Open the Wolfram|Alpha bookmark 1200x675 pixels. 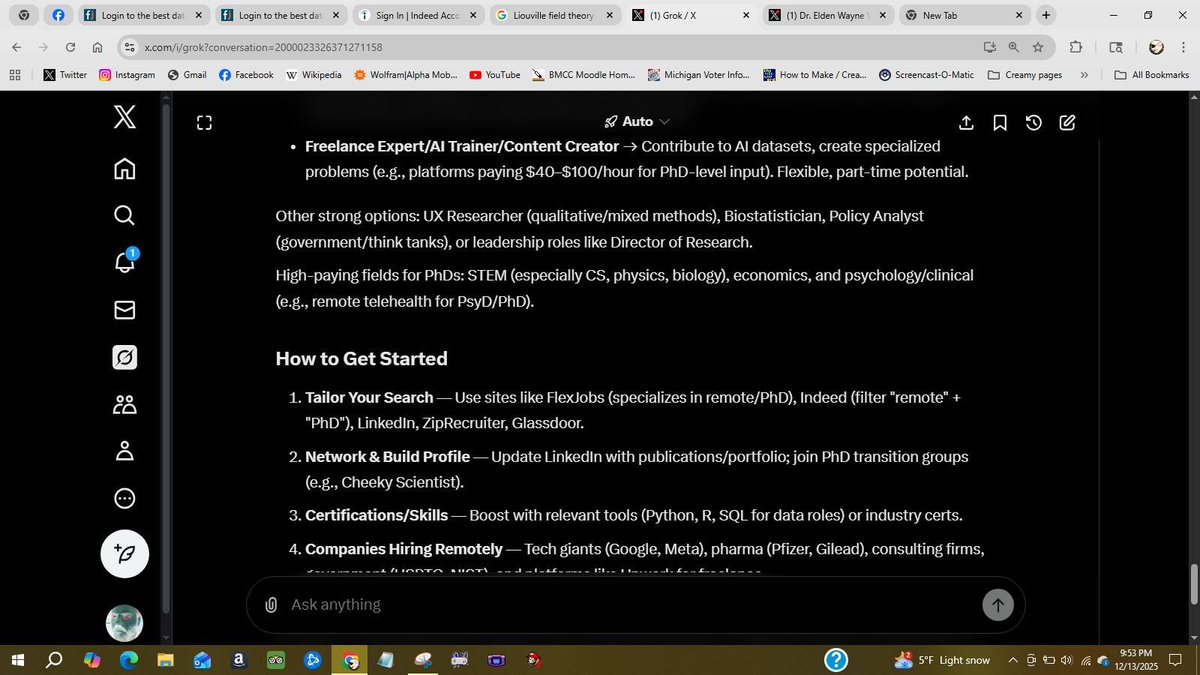pyautogui.click(x=406, y=75)
